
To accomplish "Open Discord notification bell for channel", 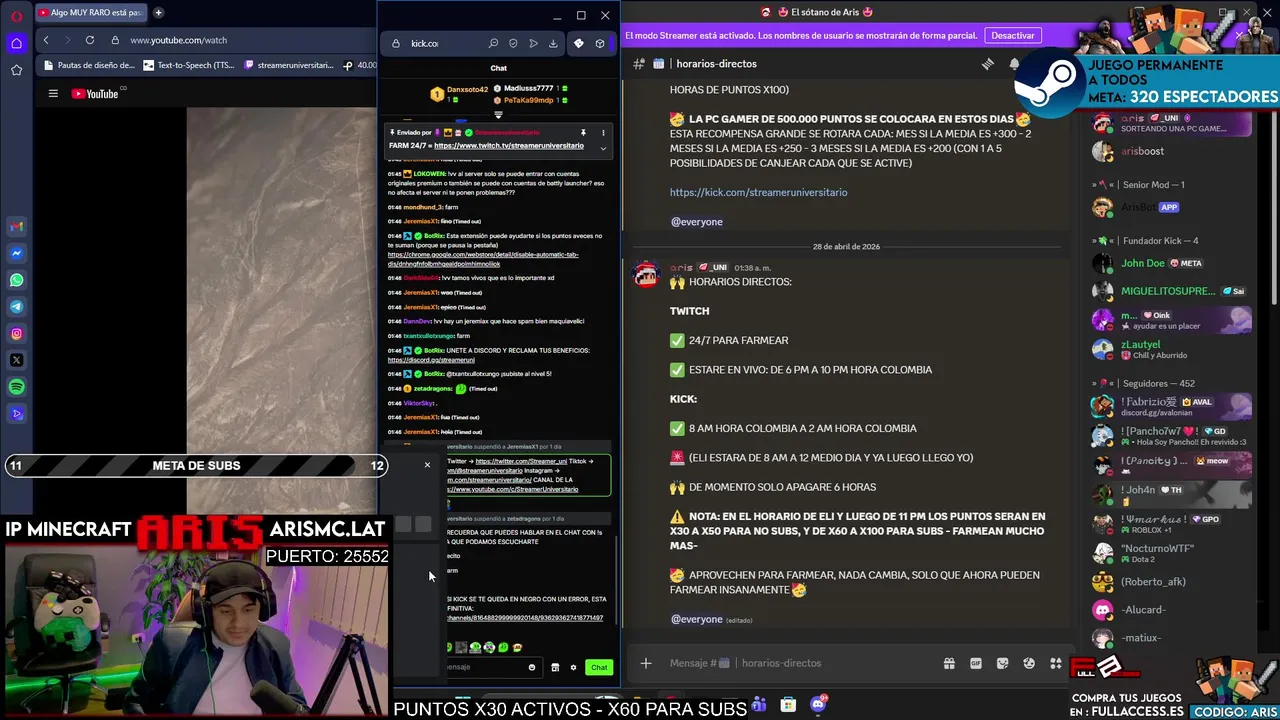I will click(1013, 63).
